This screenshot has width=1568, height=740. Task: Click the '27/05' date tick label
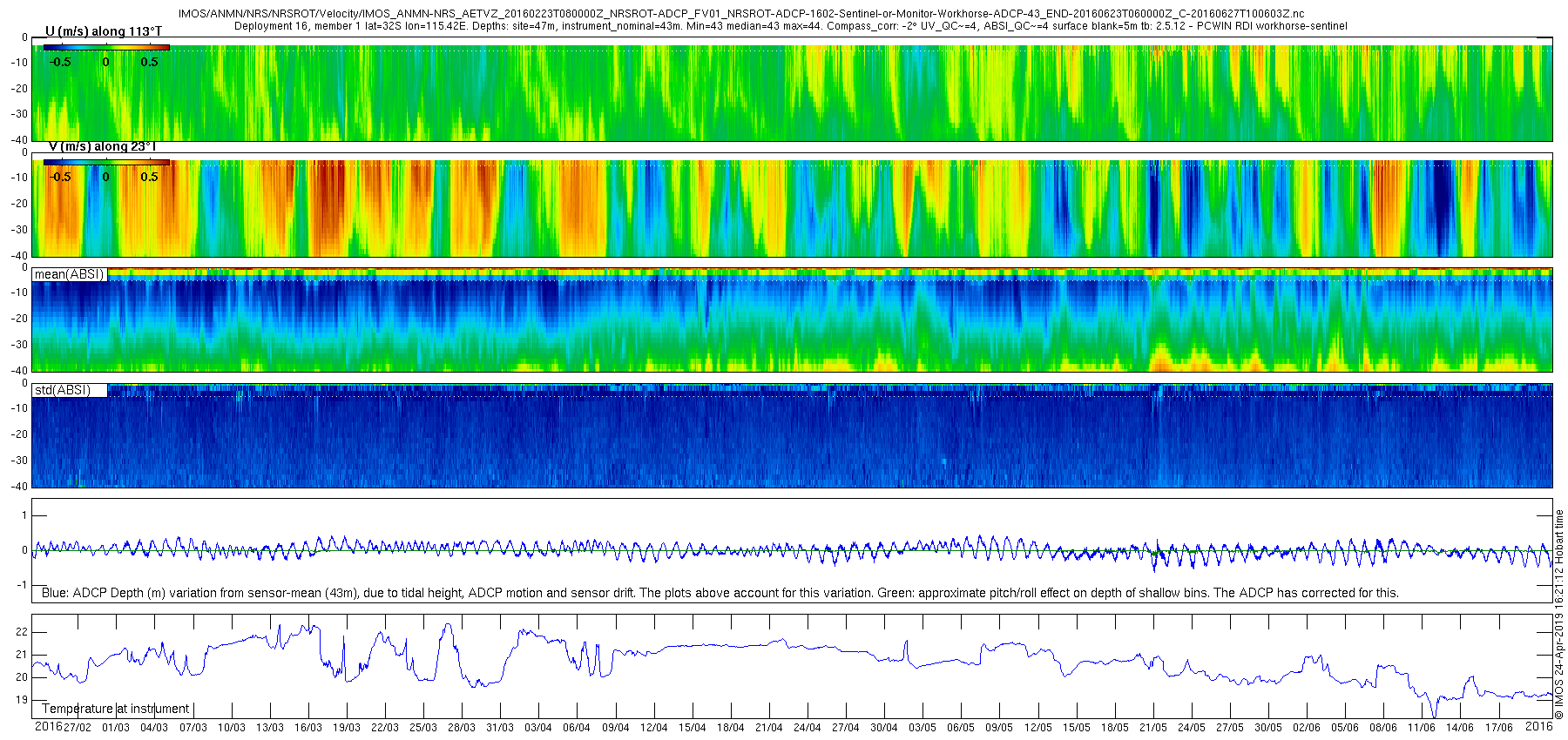[1230, 728]
